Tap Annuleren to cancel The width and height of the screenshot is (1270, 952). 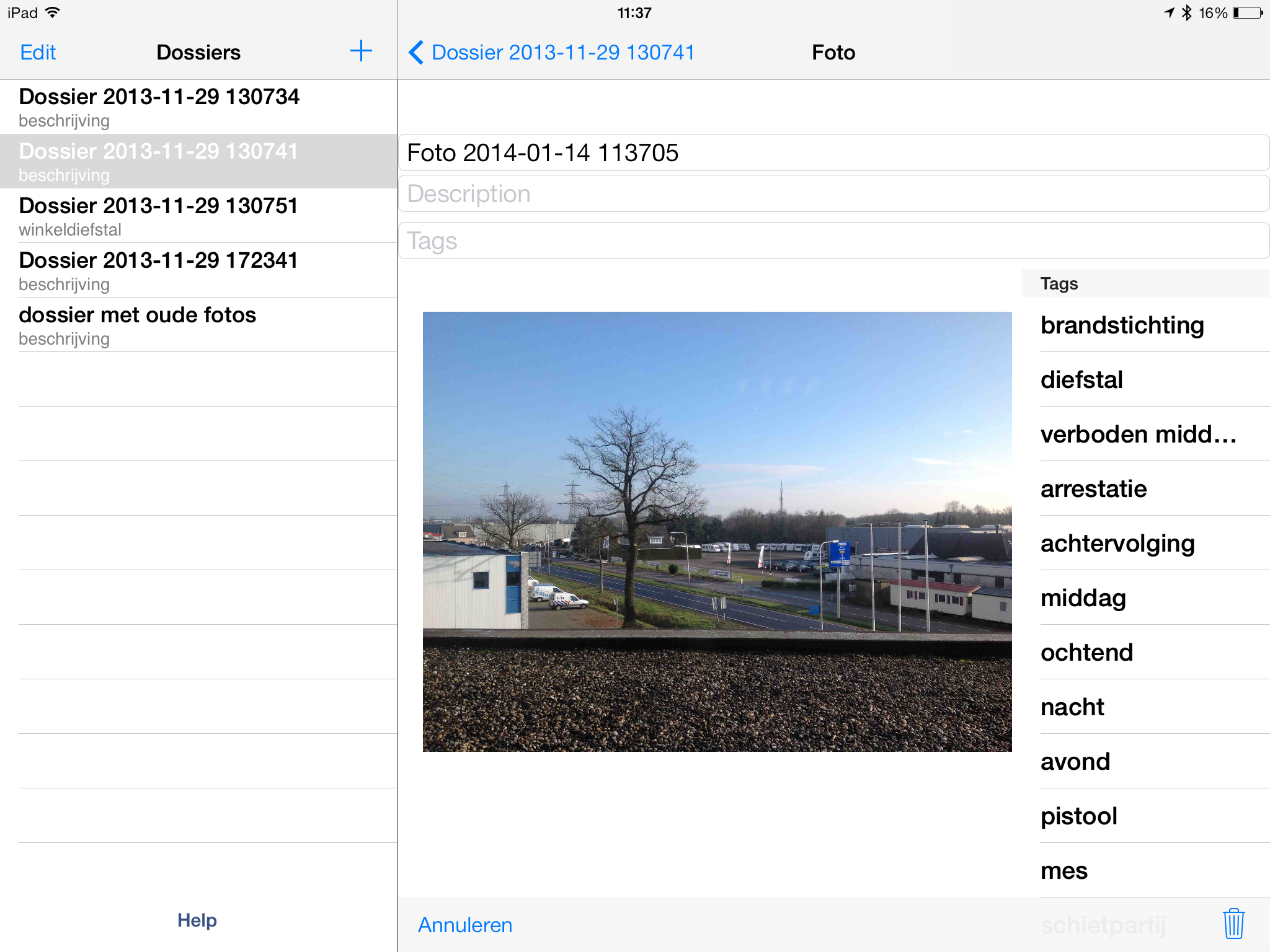[x=465, y=925]
